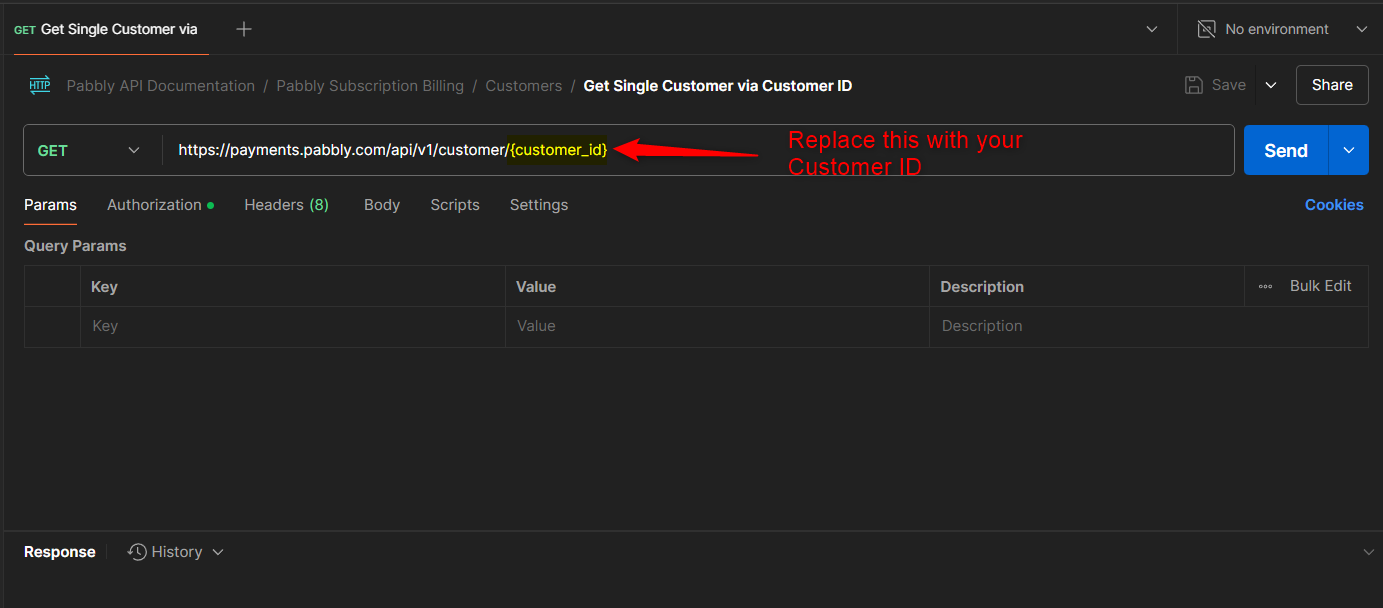Click the No environment icon

(1207, 29)
